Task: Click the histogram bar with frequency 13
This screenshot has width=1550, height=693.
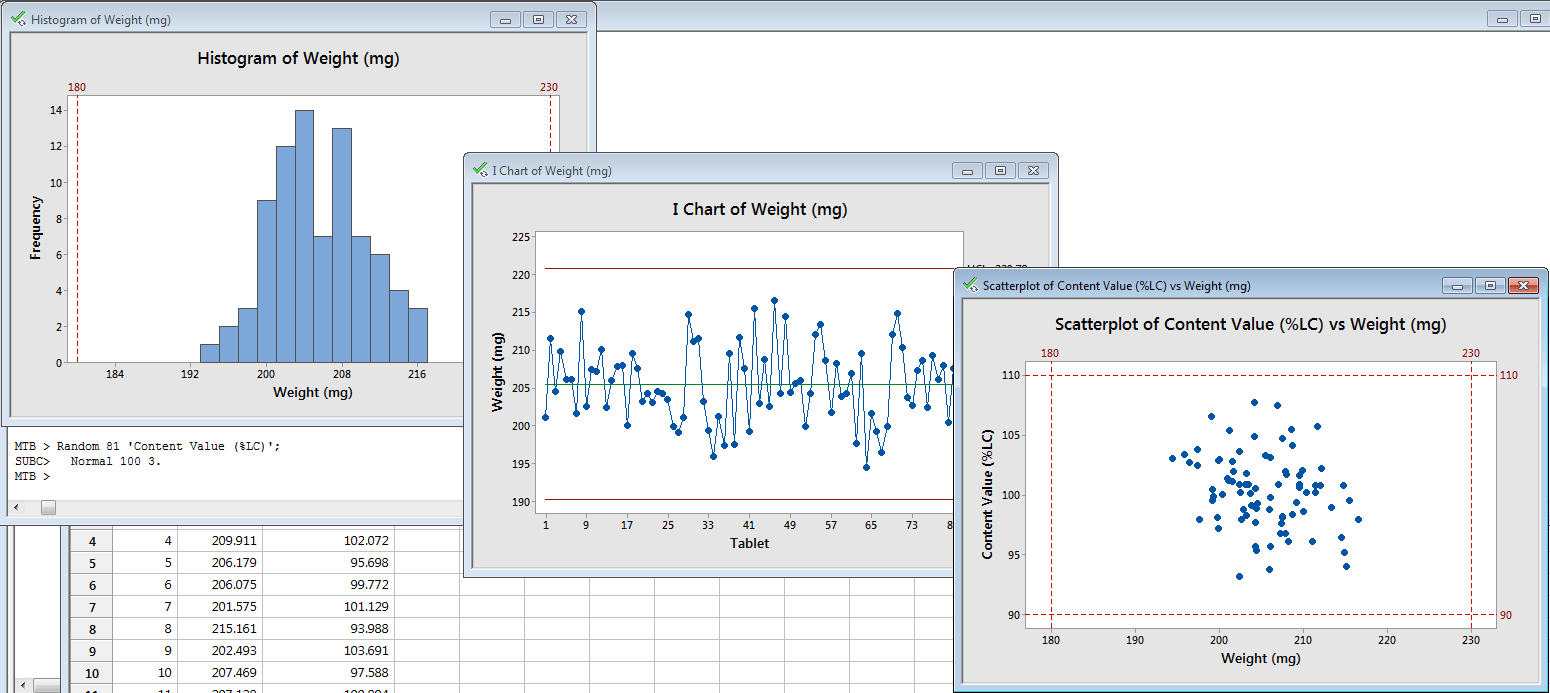Action: coord(342,245)
